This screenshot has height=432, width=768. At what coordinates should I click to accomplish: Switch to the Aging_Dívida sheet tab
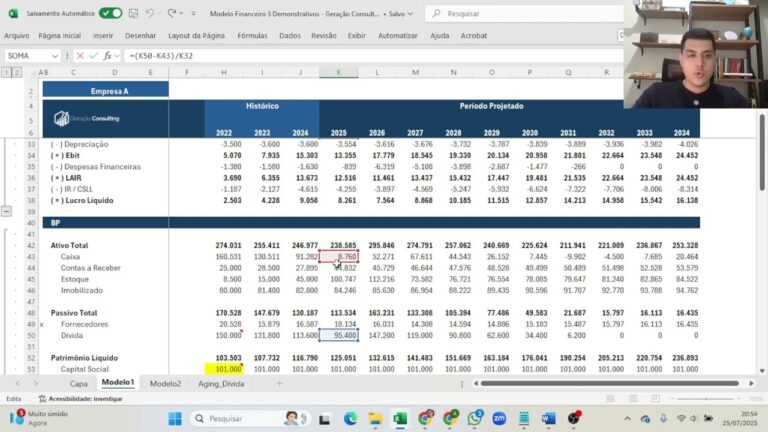tap(223, 383)
